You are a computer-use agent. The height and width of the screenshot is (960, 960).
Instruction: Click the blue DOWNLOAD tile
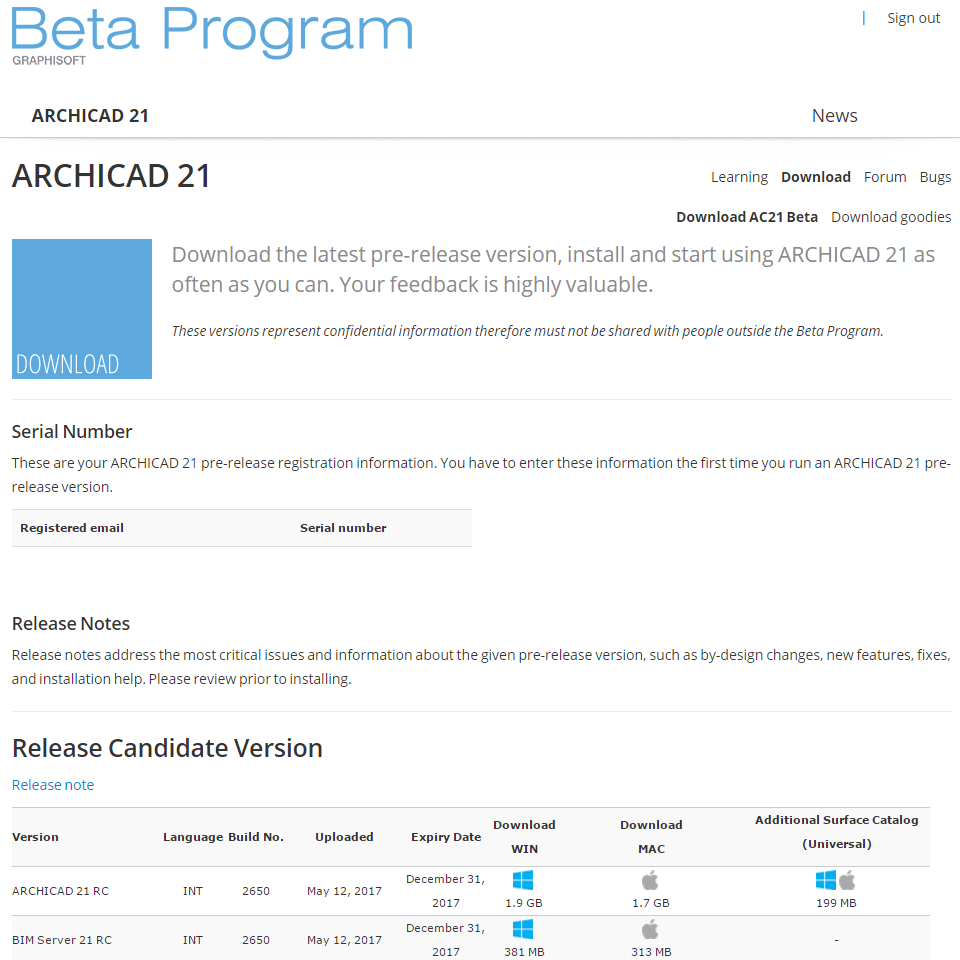82,309
